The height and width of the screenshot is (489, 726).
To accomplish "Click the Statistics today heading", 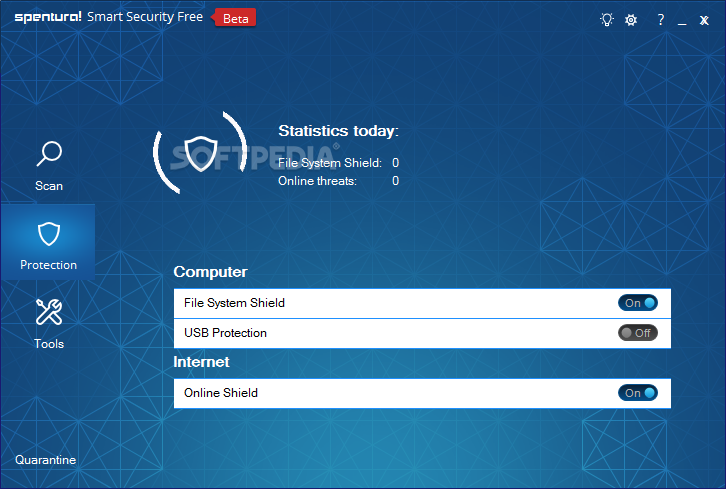I will pyautogui.click(x=338, y=131).
